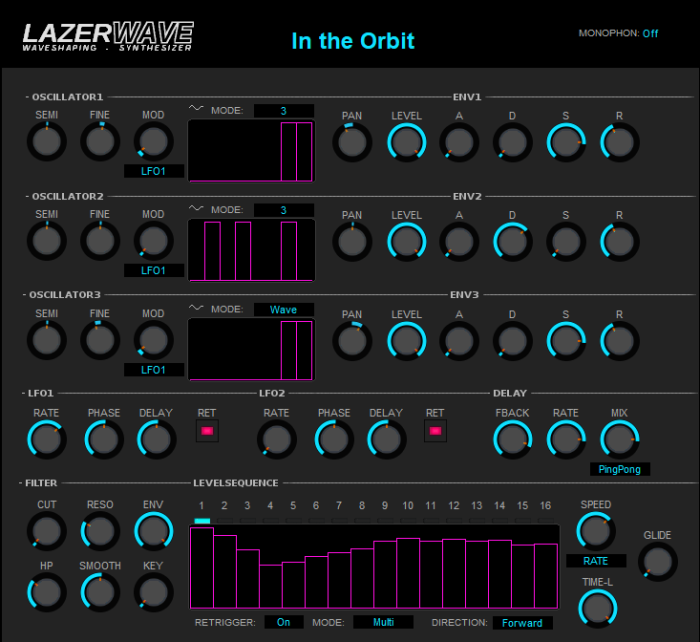Open Oscillator2 MODE value 3 selector

click(x=284, y=210)
